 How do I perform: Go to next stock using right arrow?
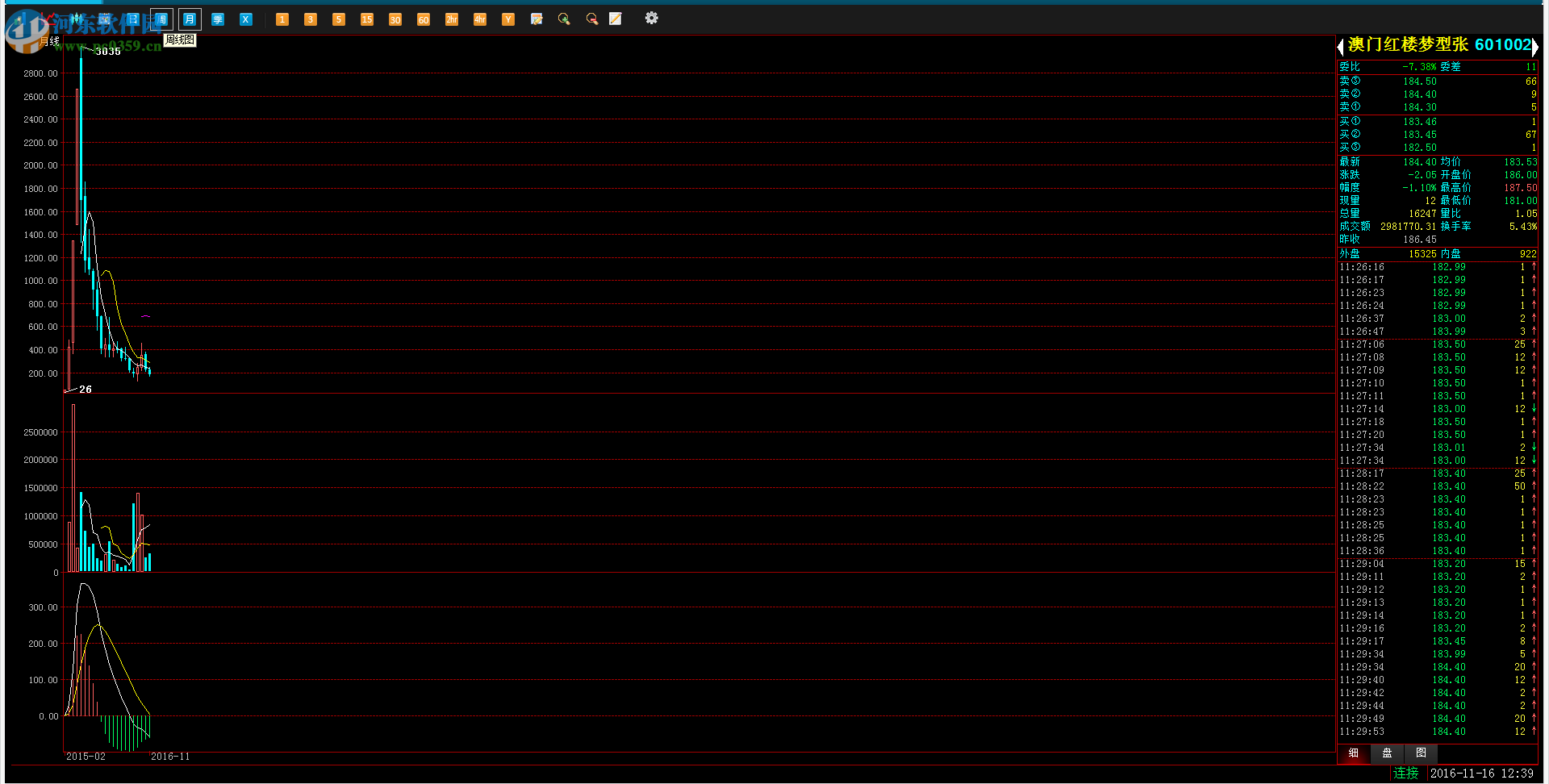[x=1535, y=47]
